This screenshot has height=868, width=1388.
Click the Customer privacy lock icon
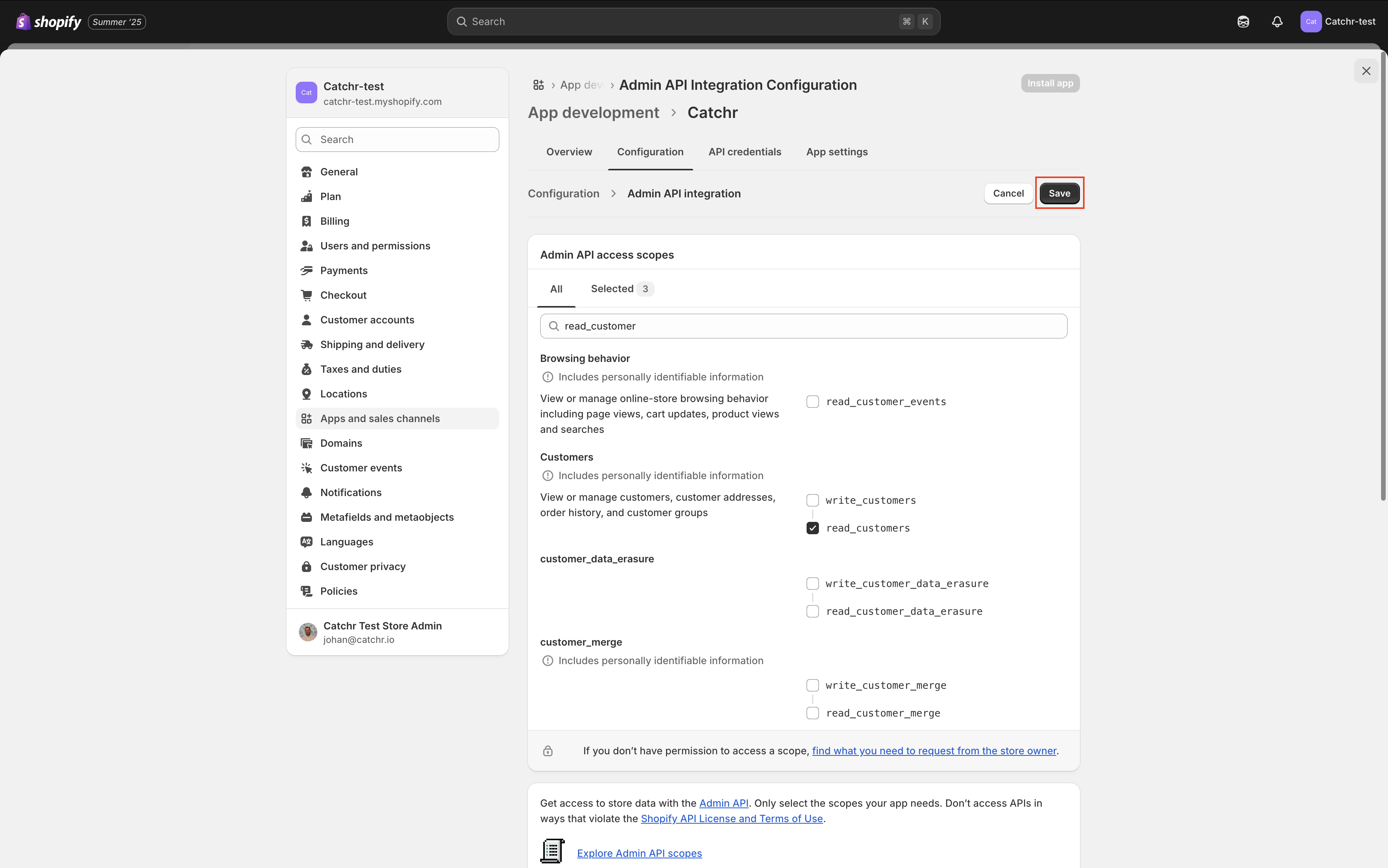(307, 567)
